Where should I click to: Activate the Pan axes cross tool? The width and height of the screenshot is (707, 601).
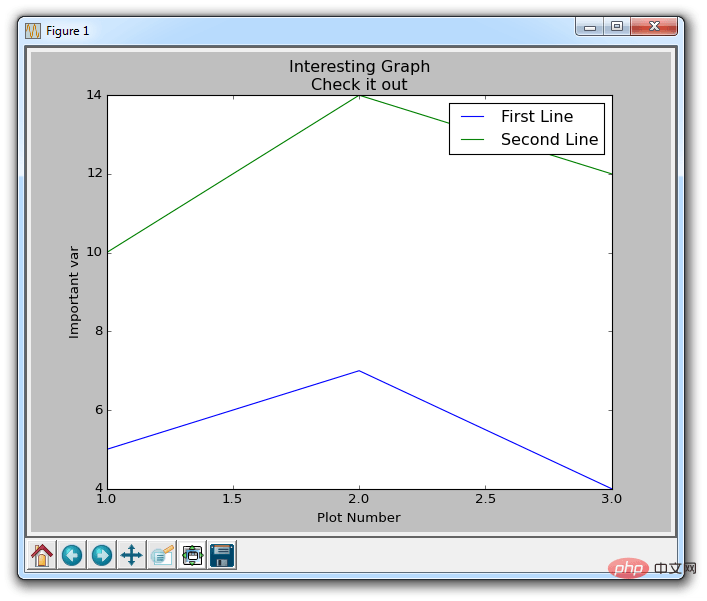[x=132, y=555]
